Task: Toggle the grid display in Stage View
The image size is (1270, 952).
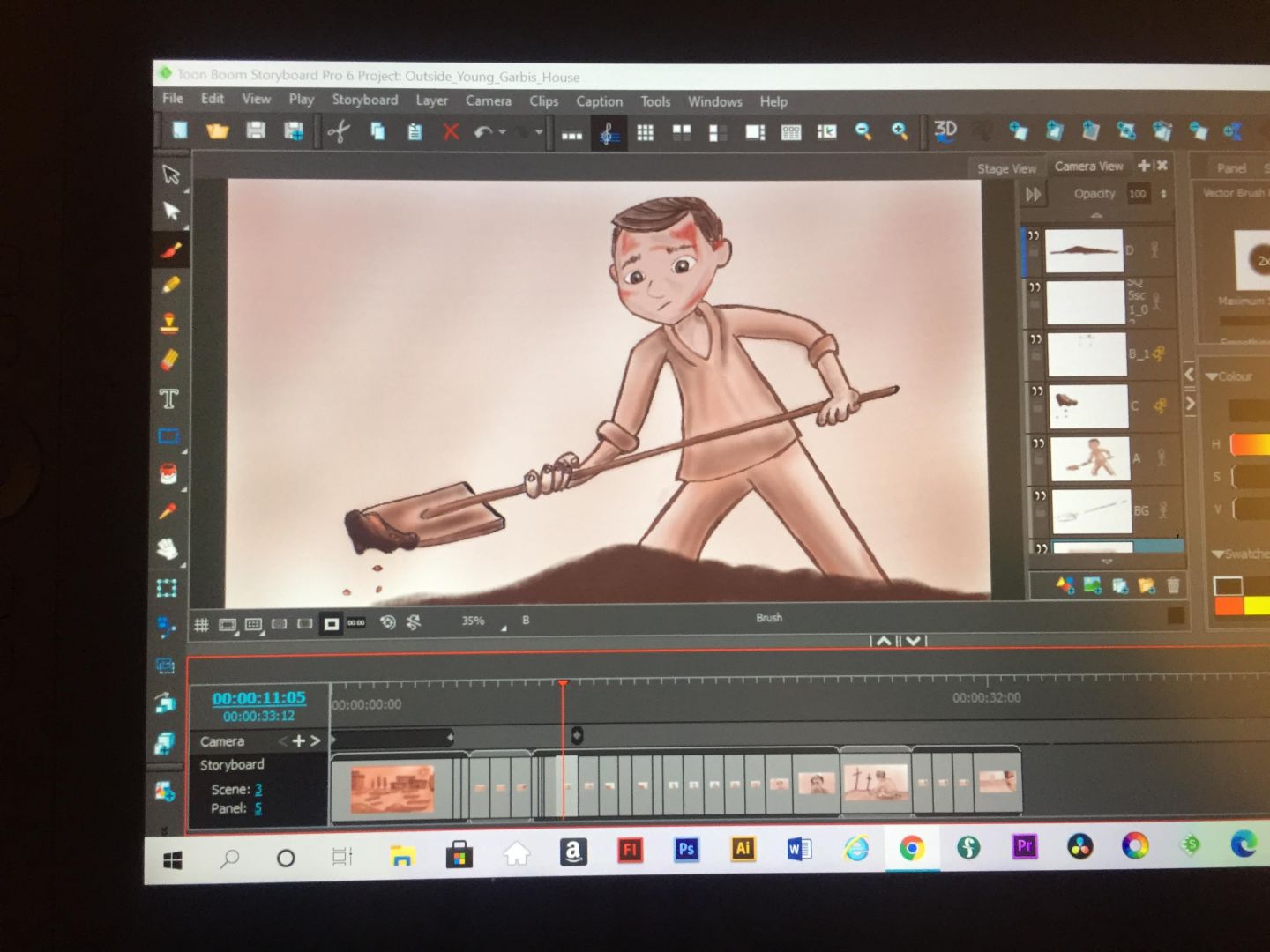Action: 201,624
